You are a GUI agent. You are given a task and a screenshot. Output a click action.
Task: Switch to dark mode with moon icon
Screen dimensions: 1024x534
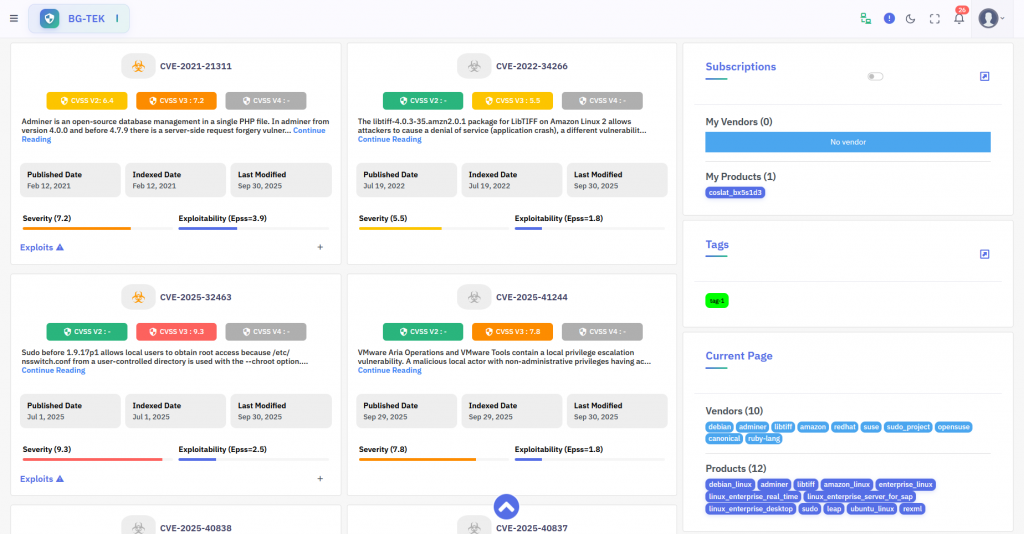point(911,18)
